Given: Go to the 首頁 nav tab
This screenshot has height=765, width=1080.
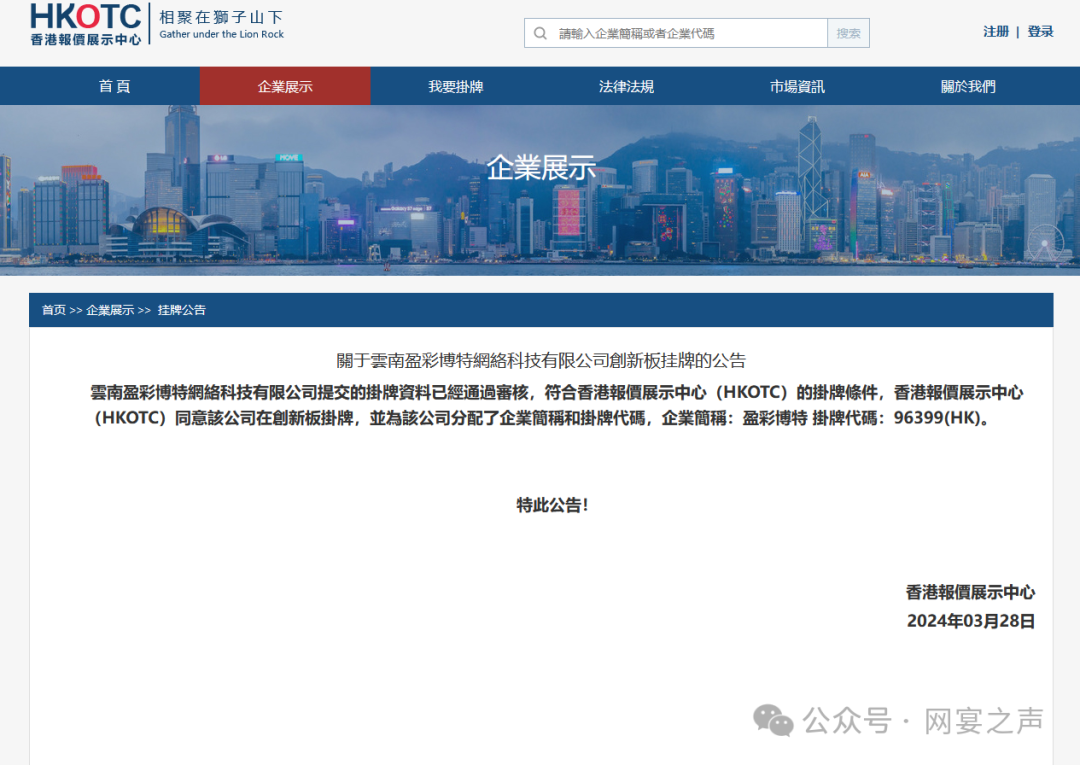Looking at the screenshot, I should point(114,86).
